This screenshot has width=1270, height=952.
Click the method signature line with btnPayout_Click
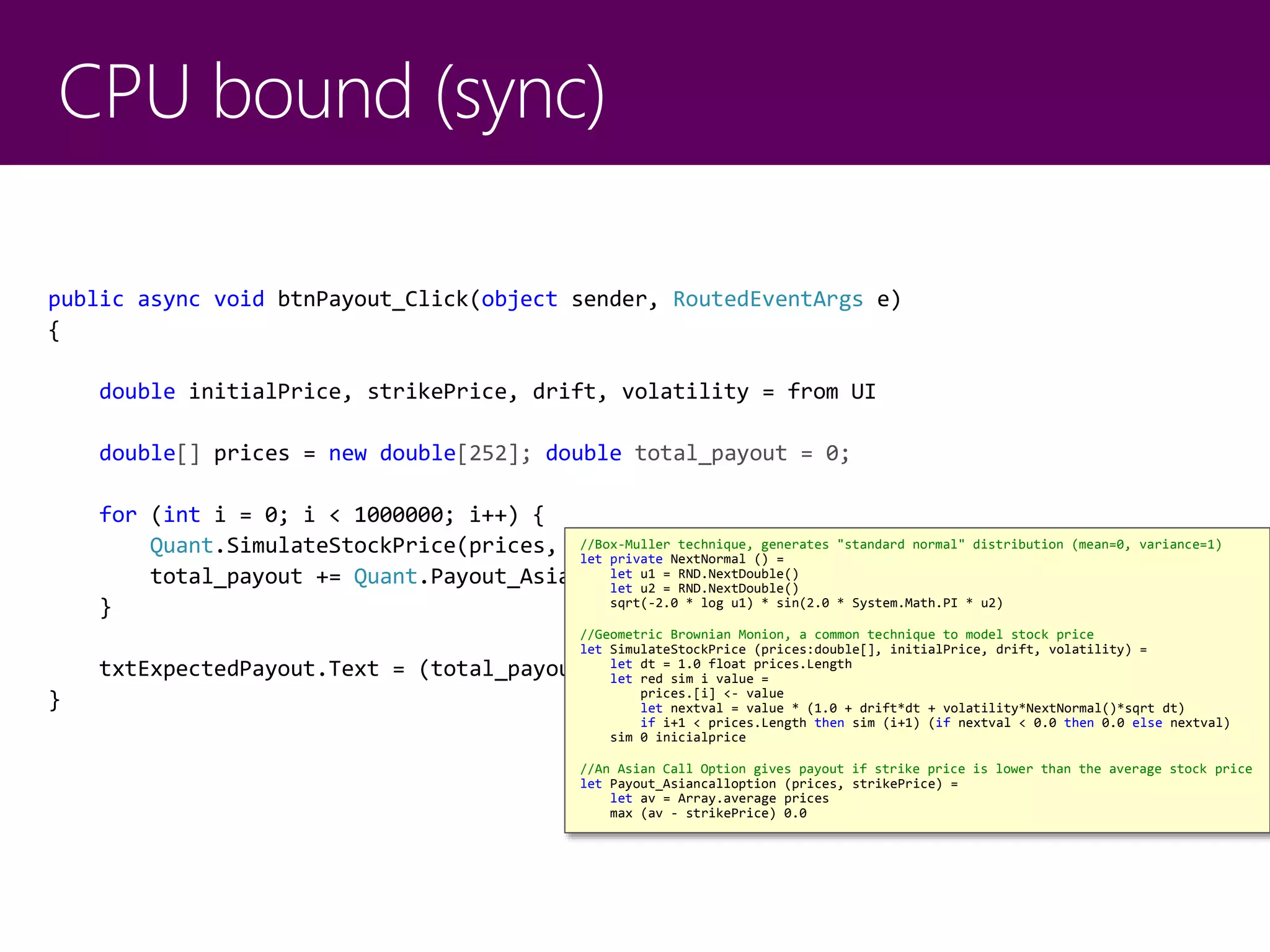tap(474, 299)
